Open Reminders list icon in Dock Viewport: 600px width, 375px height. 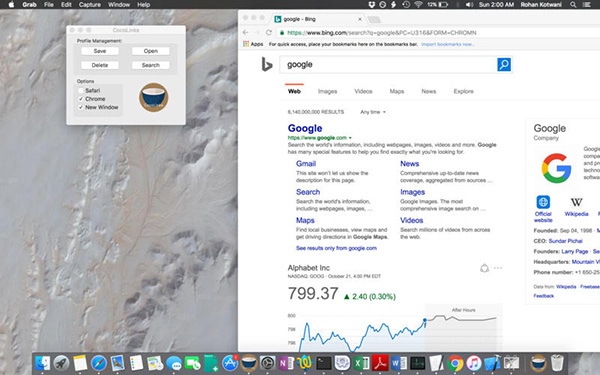pos(136,363)
